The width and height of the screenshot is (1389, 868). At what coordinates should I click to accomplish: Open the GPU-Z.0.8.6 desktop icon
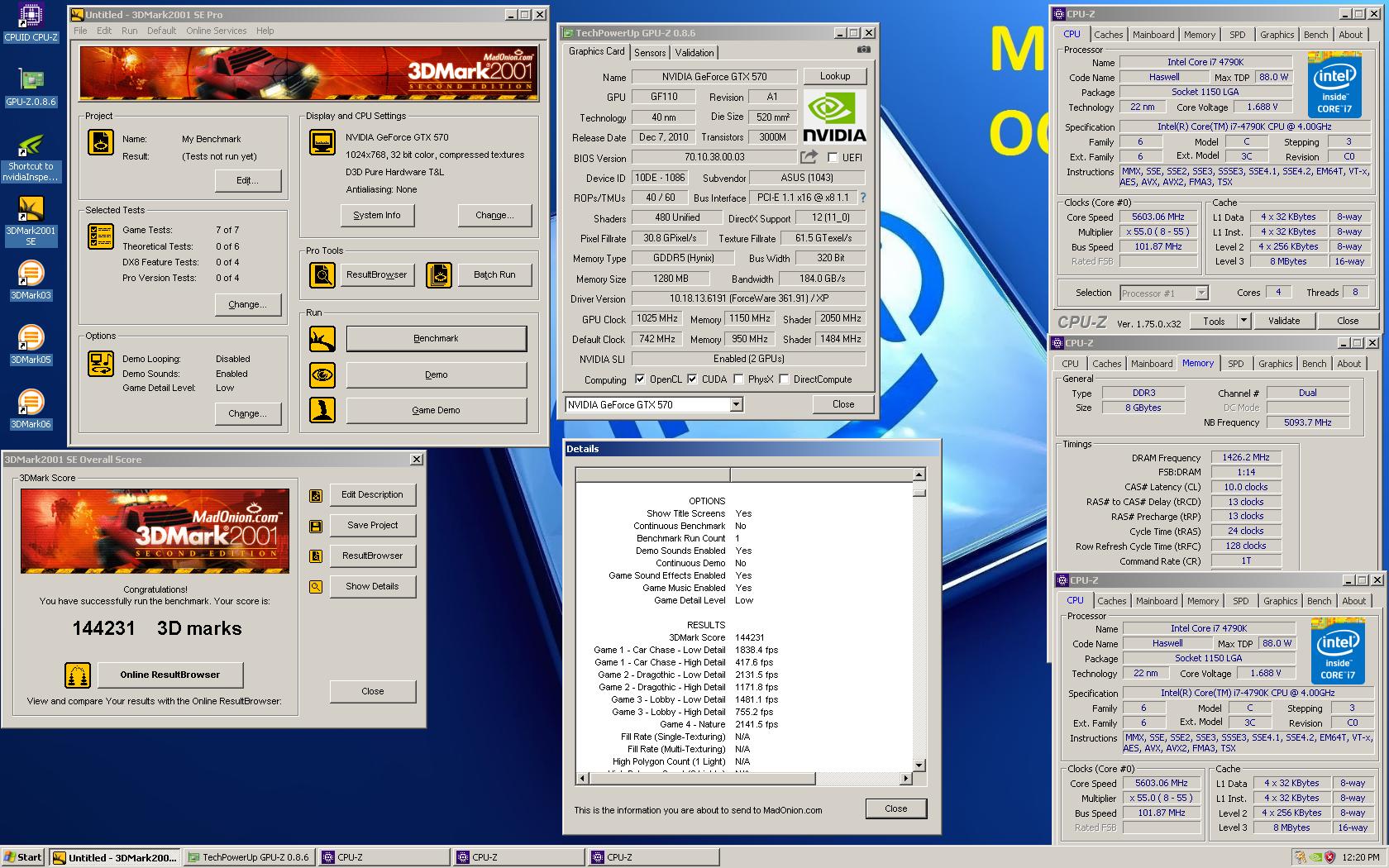(x=31, y=87)
